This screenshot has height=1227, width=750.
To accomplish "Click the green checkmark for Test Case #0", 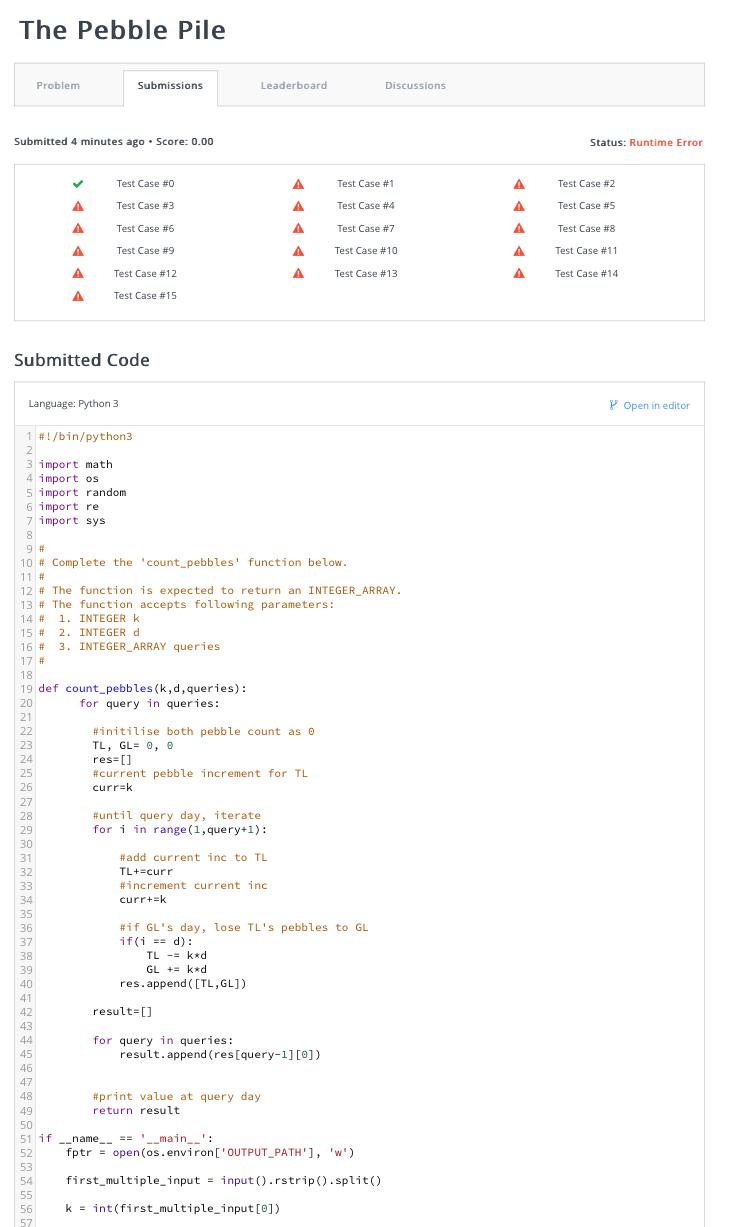I will click(x=78, y=184).
